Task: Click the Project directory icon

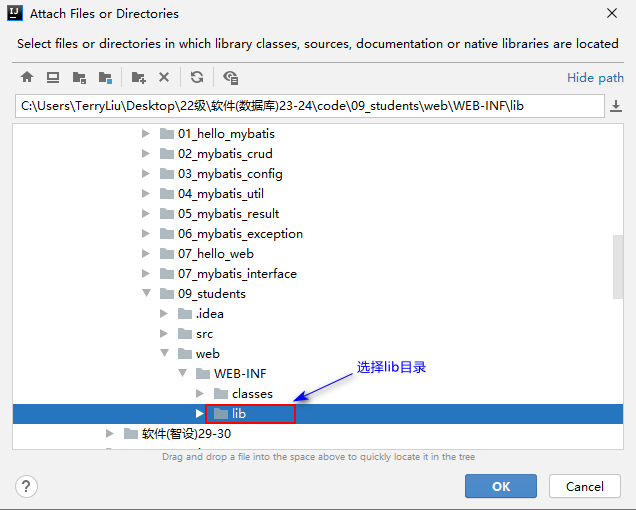Action: [79, 77]
